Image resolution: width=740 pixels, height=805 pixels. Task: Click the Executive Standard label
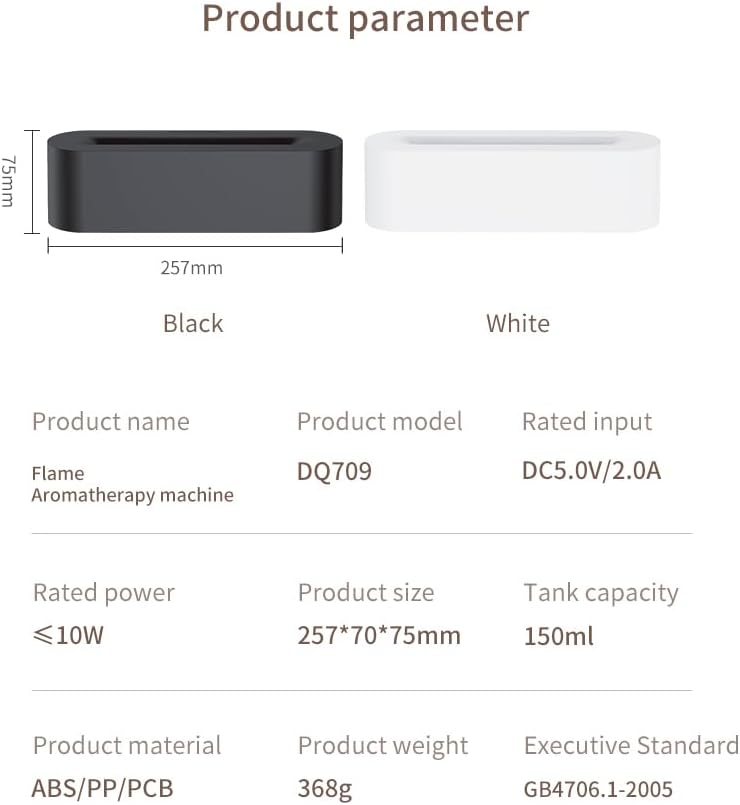(631, 745)
